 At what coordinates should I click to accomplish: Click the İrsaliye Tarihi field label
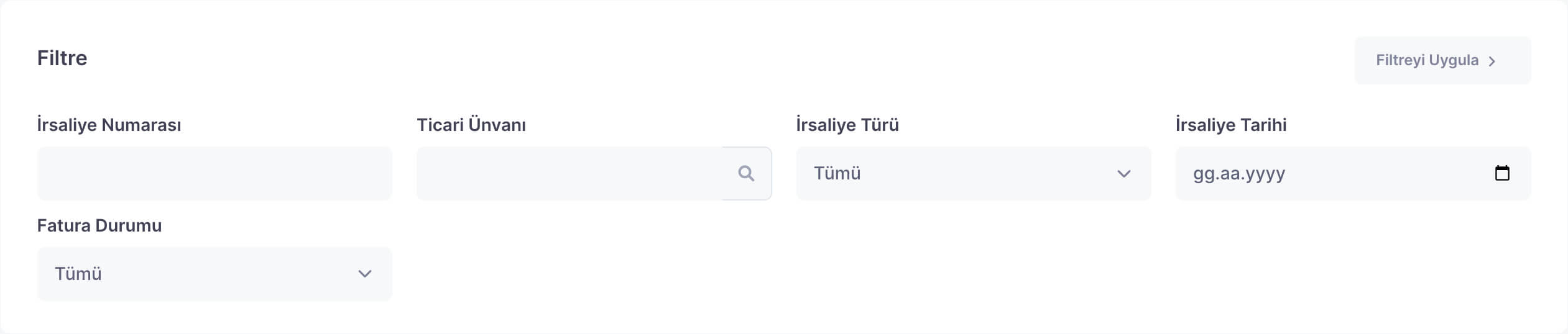[1231, 125]
